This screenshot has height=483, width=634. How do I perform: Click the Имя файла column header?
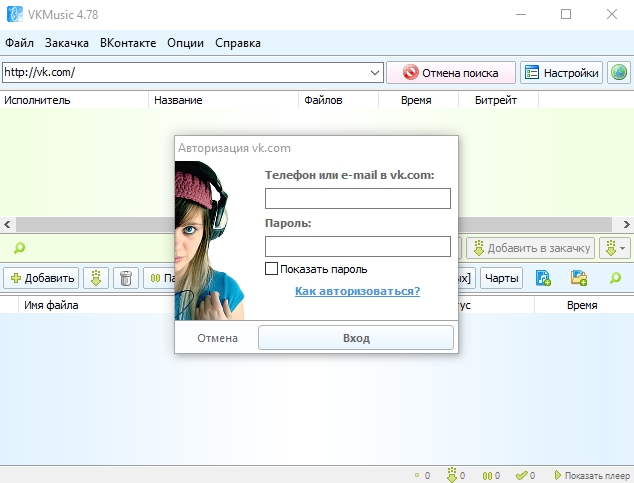click(97, 305)
